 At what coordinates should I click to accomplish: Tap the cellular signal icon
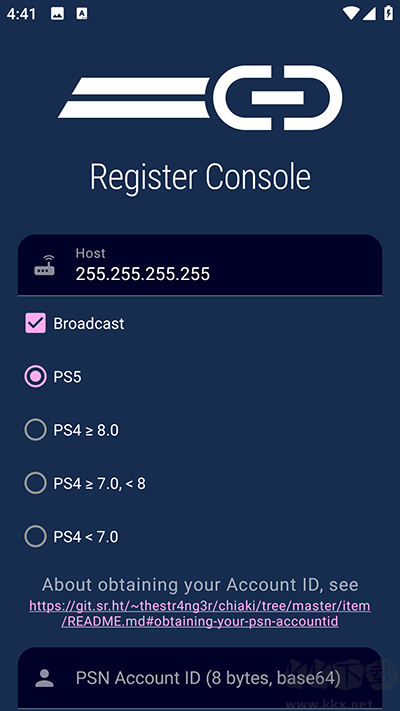pos(369,14)
